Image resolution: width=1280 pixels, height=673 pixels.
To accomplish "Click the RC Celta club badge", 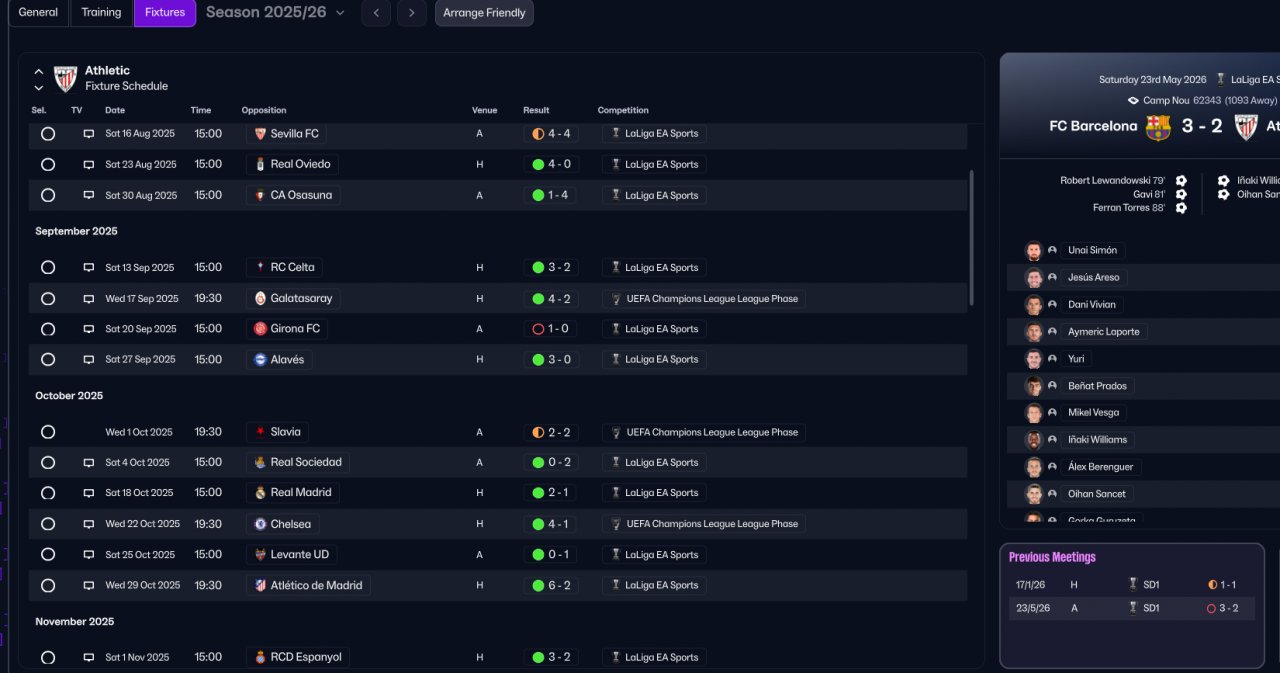I will pos(260,267).
